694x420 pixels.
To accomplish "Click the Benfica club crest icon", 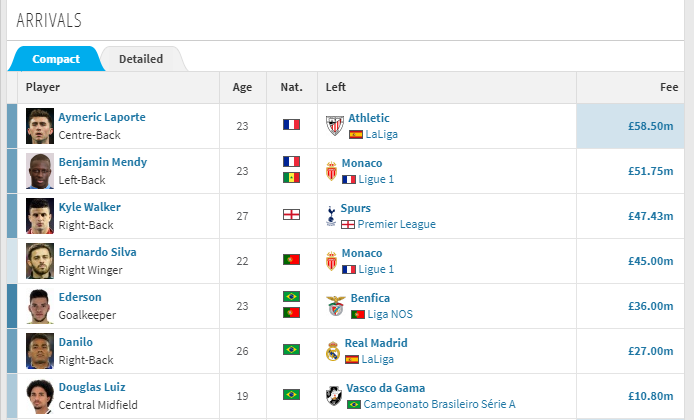I will tap(334, 306).
